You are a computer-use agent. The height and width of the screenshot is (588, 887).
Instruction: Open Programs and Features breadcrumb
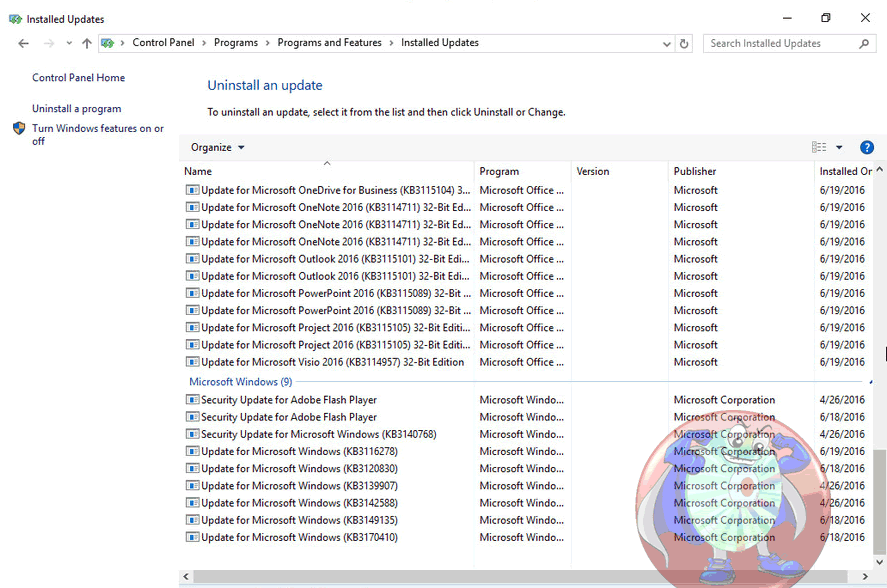(x=329, y=42)
